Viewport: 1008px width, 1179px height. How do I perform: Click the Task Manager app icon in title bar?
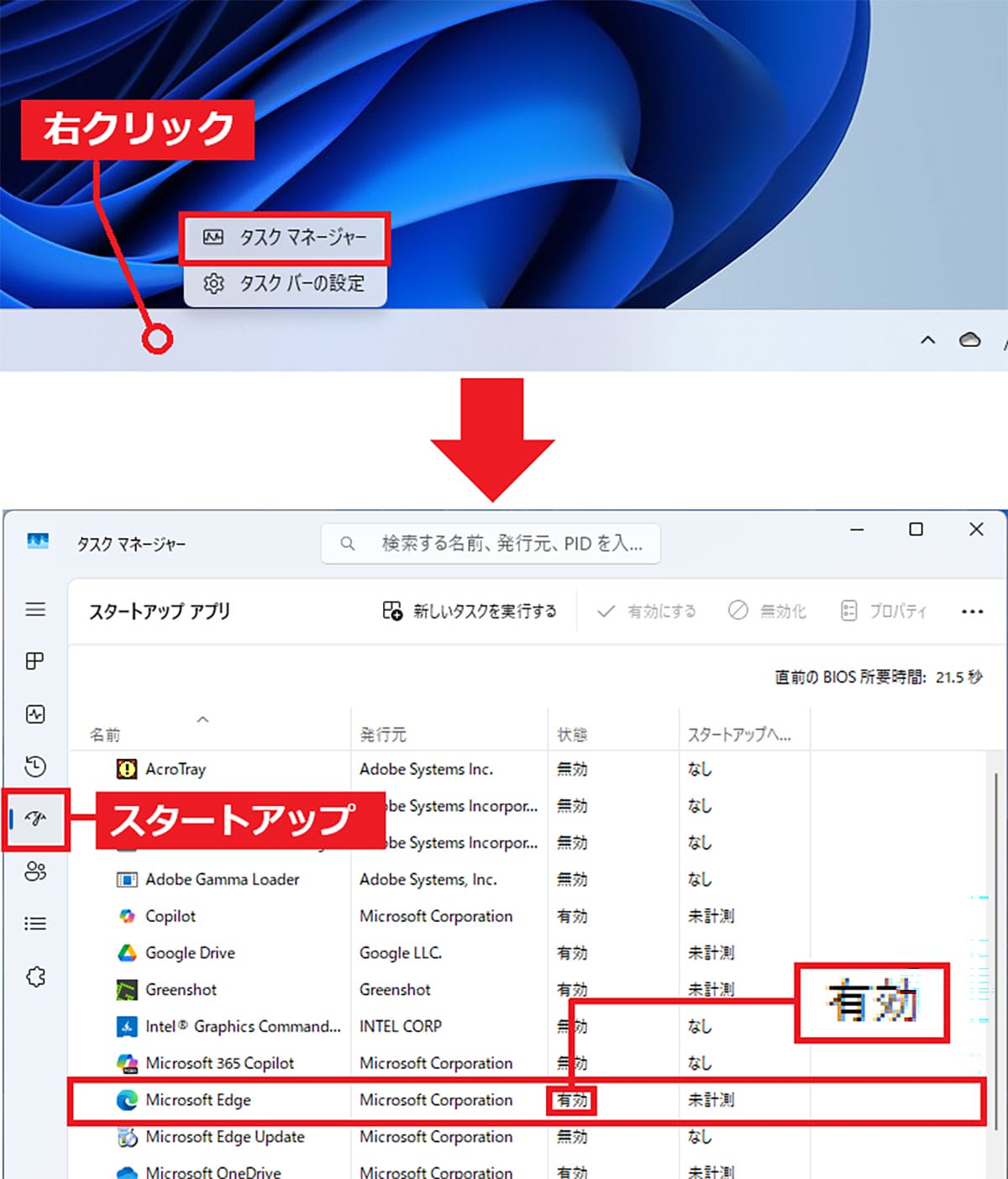pos(38,542)
